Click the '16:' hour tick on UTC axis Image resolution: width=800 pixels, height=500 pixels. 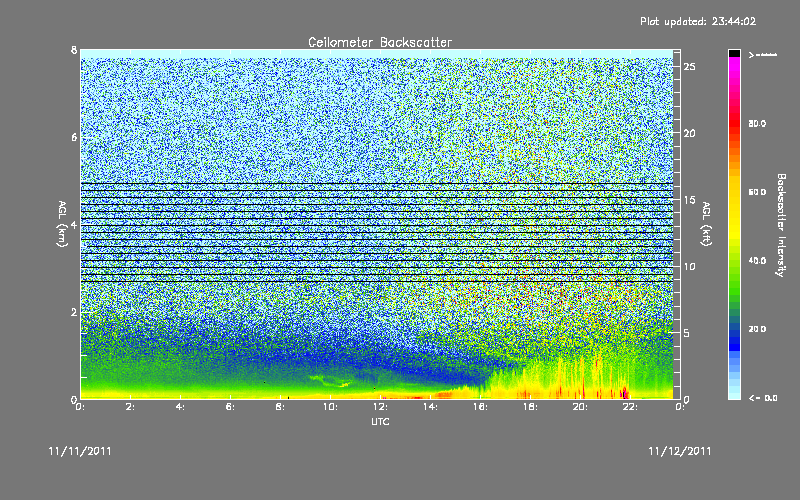coord(481,407)
